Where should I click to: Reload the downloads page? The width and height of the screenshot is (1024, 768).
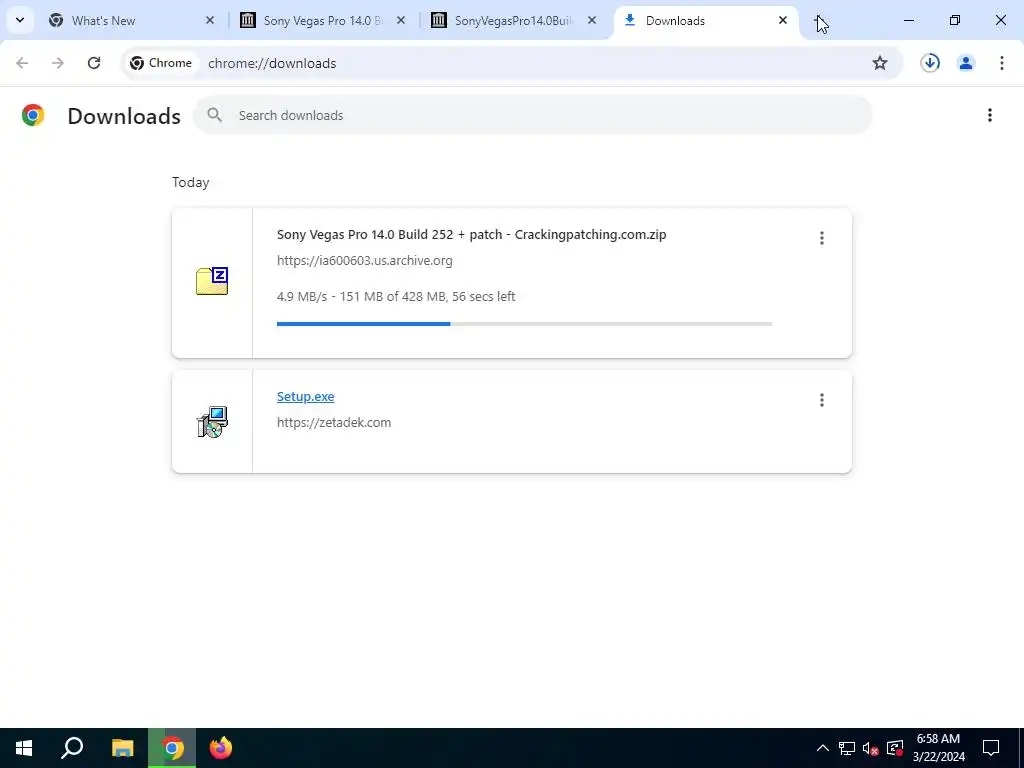(94, 63)
